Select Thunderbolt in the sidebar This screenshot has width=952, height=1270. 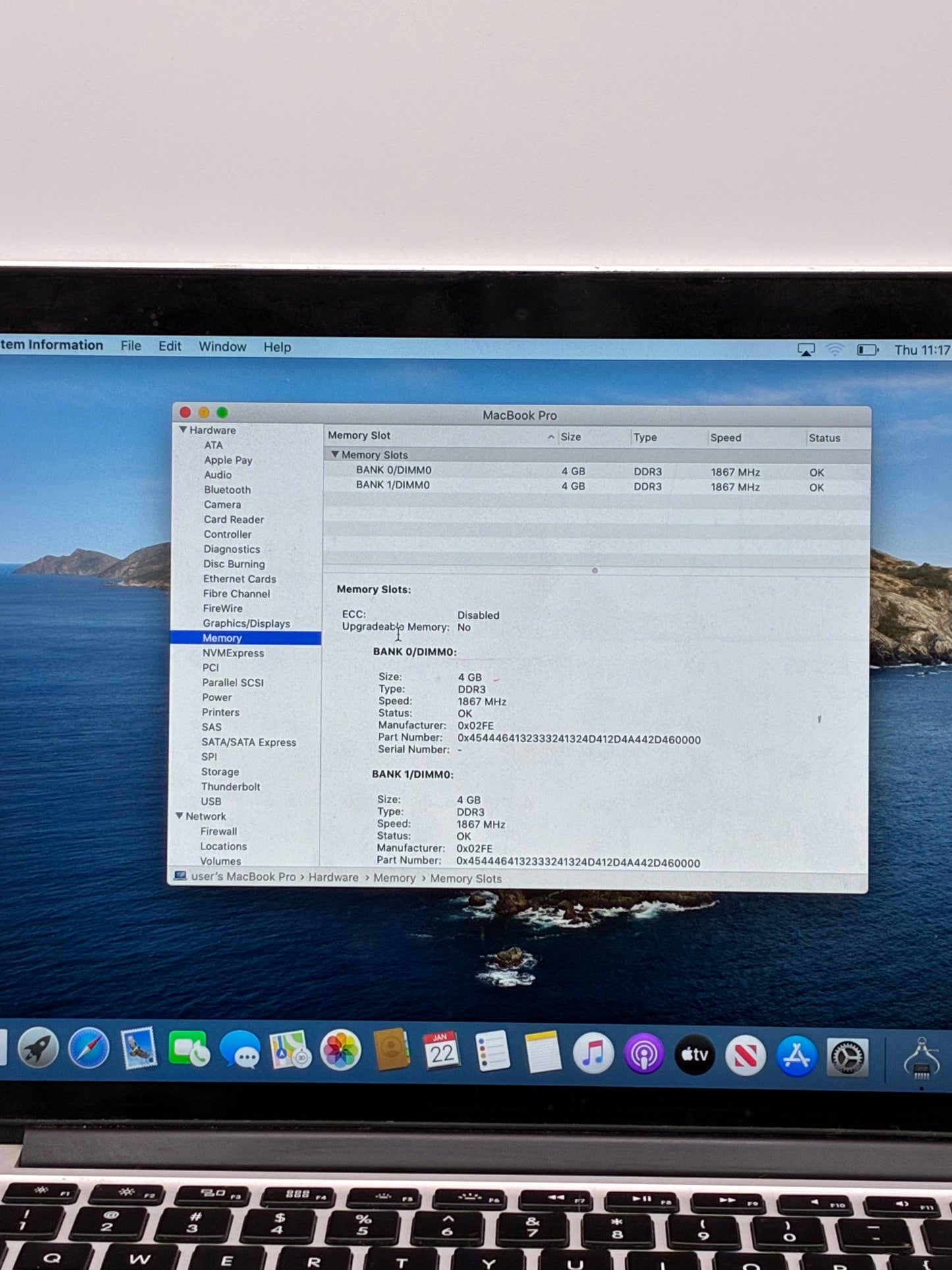(231, 787)
